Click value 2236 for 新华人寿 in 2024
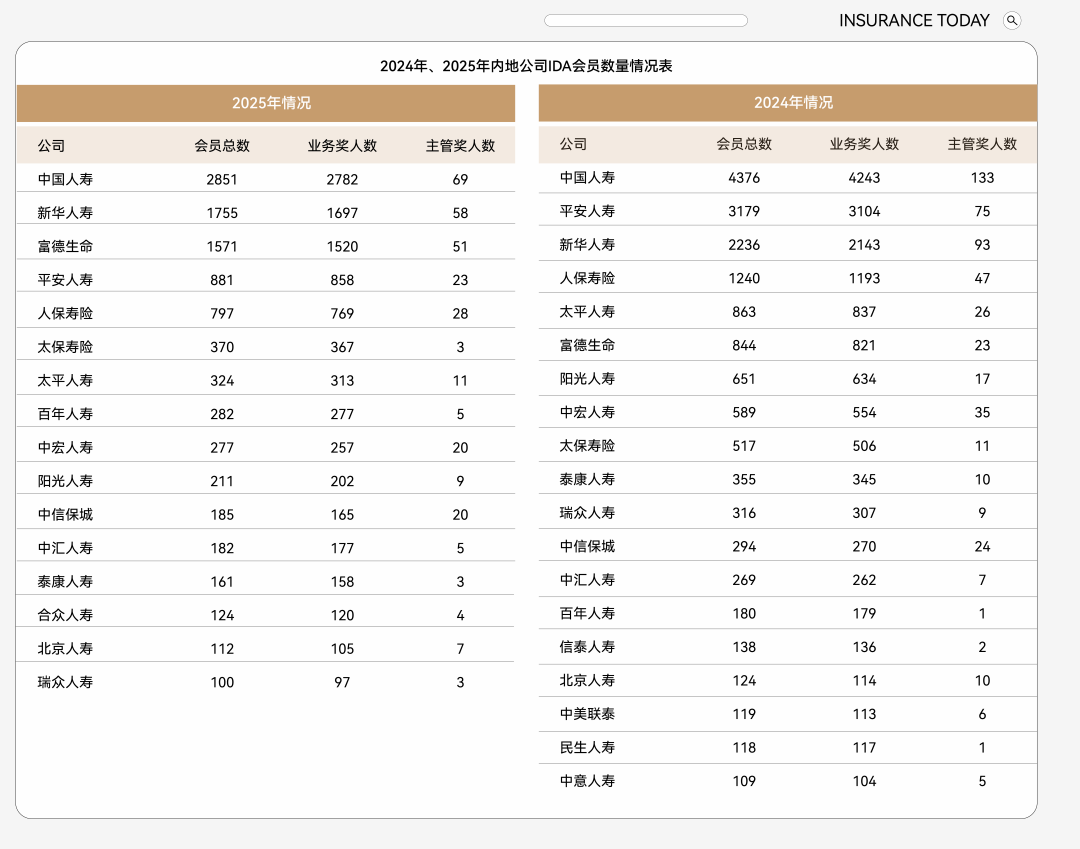The width and height of the screenshot is (1080, 849). tap(744, 245)
